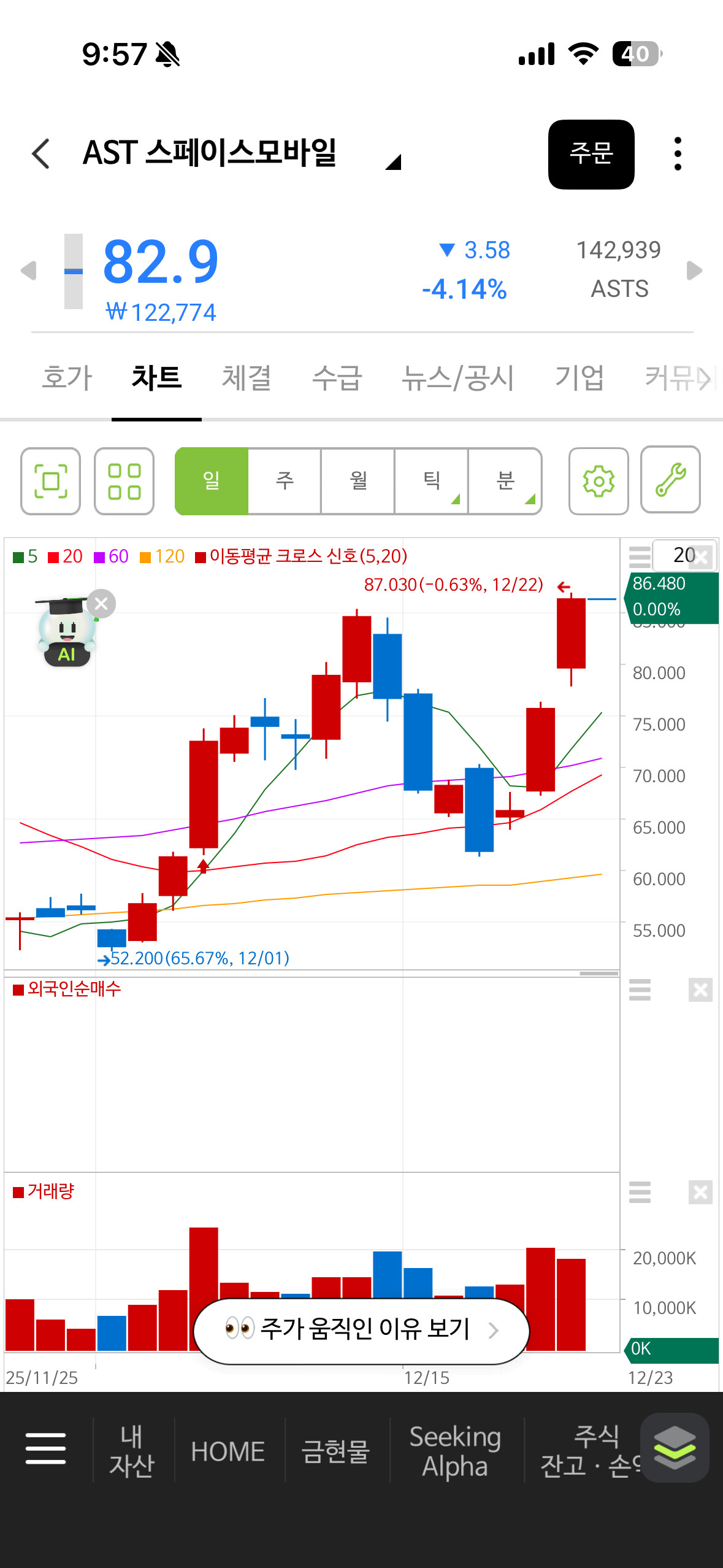The width and height of the screenshot is (723, 1568).
Task: Switch to the 호가 tab
Action: [x=67, y=377]
